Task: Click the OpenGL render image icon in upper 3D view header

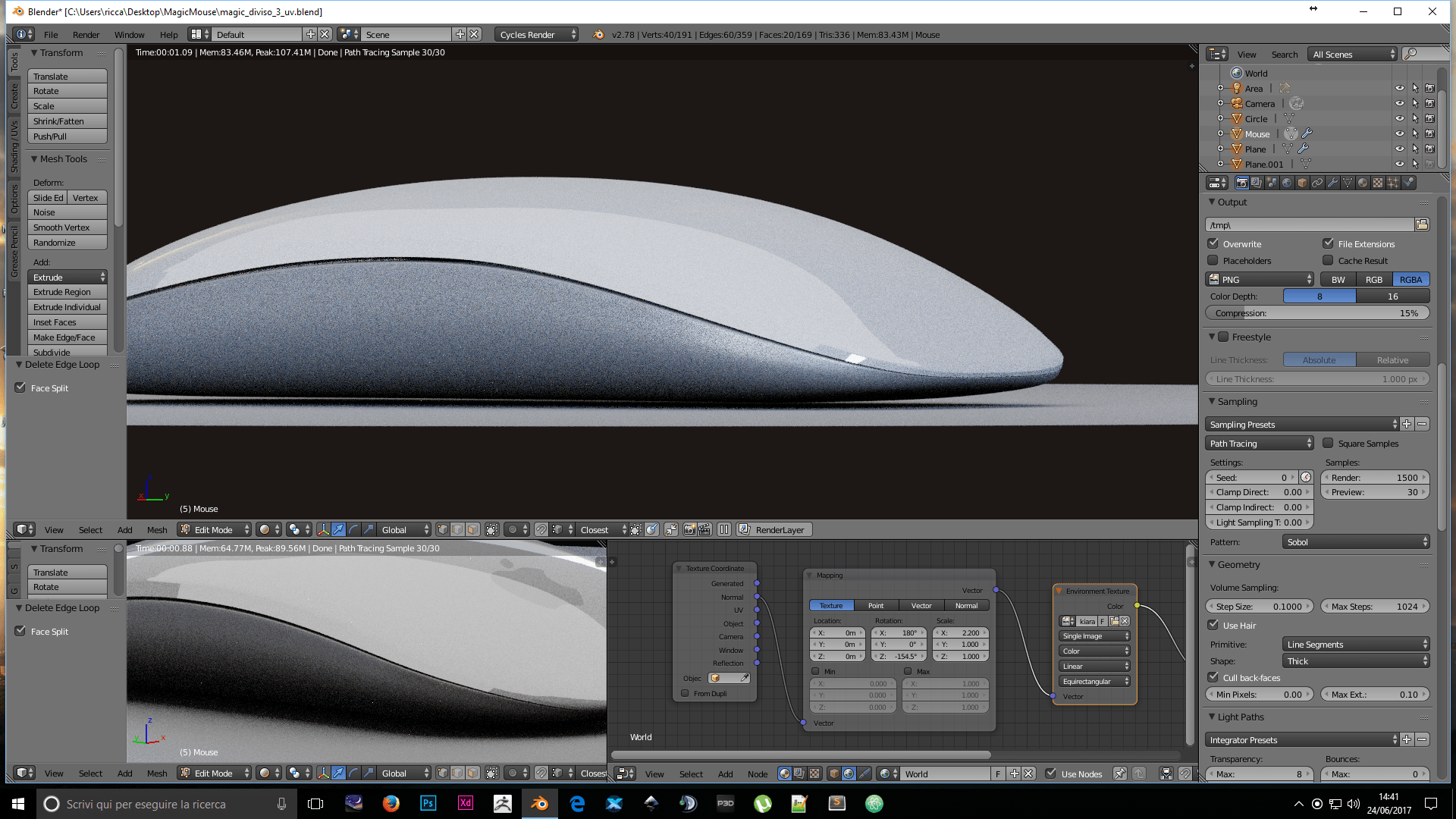Action: point(690,529)
